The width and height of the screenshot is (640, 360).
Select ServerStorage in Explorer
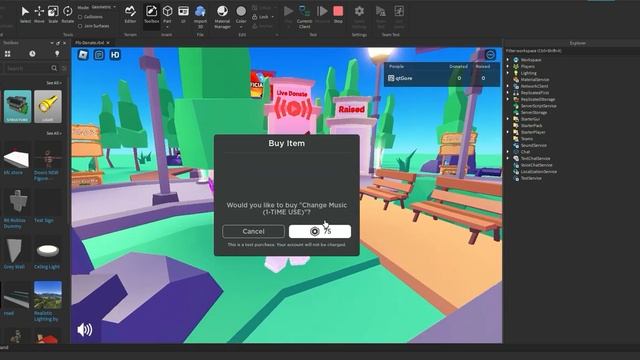coord(533,112)
